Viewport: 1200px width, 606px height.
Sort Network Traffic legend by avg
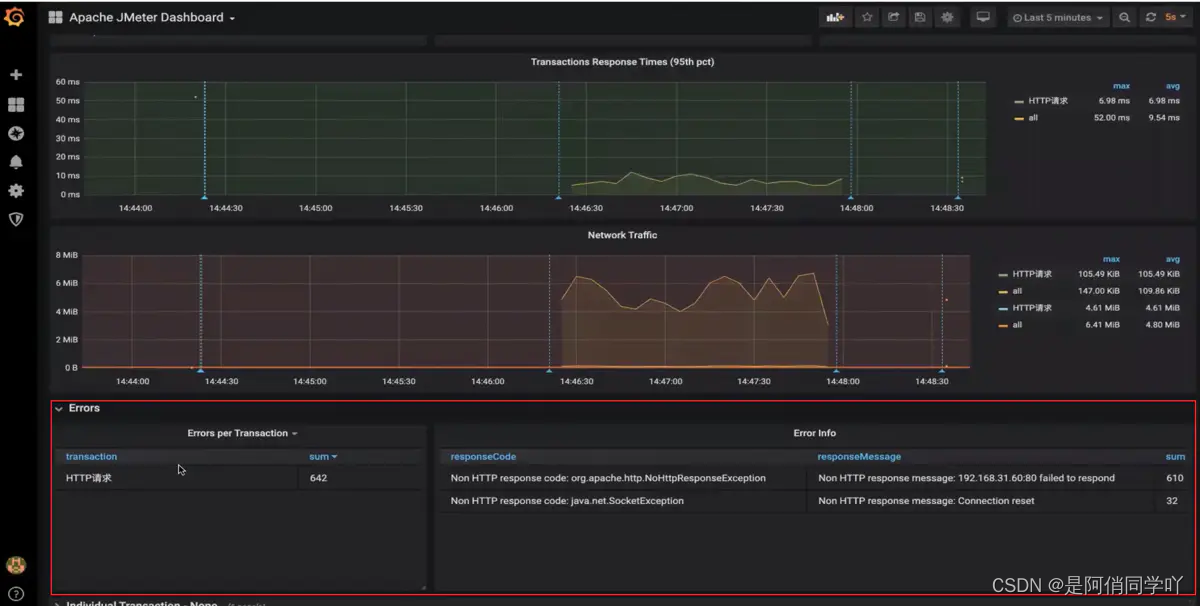1173,259
